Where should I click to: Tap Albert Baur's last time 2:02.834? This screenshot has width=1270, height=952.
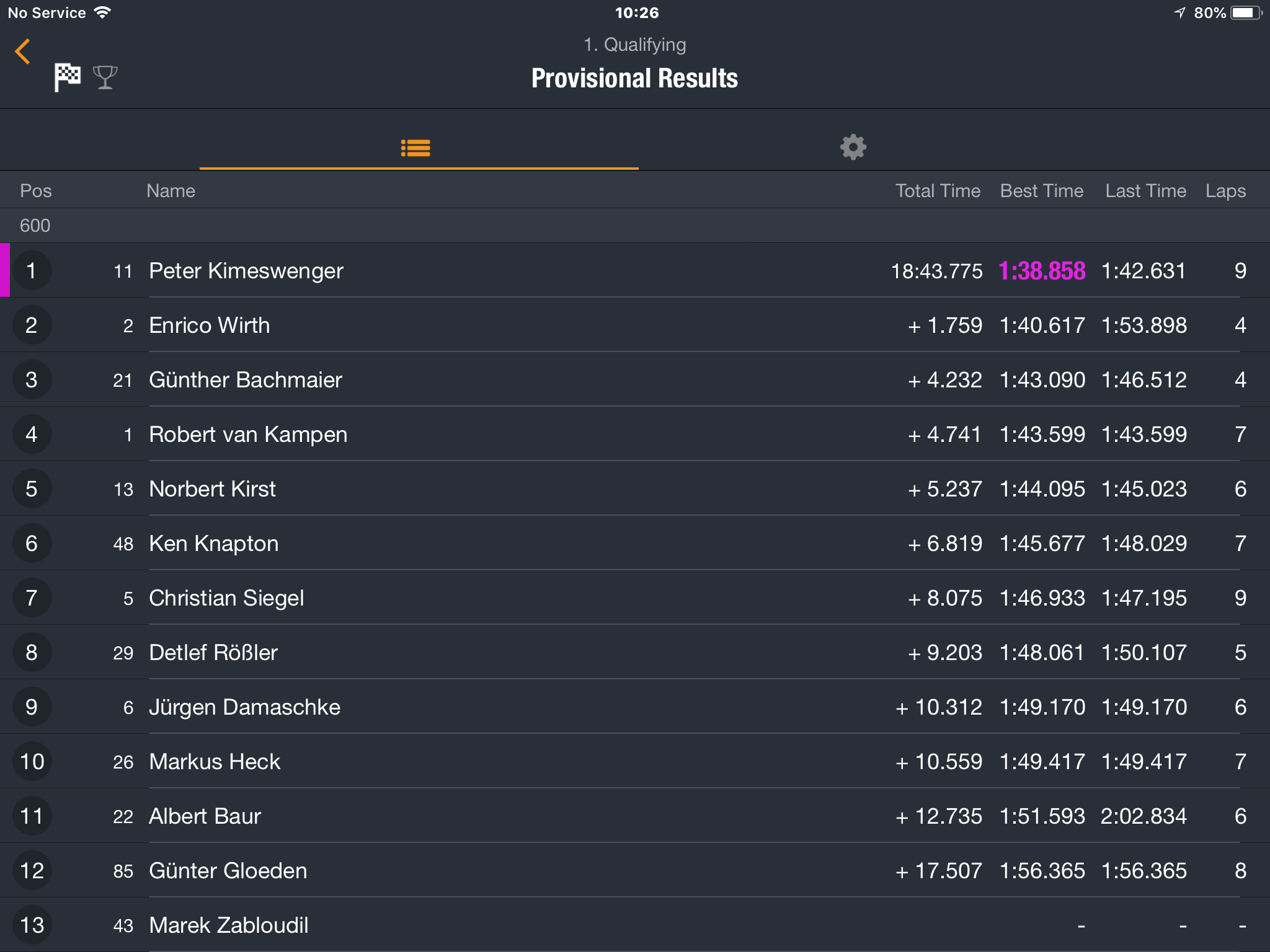[1143, 816]
